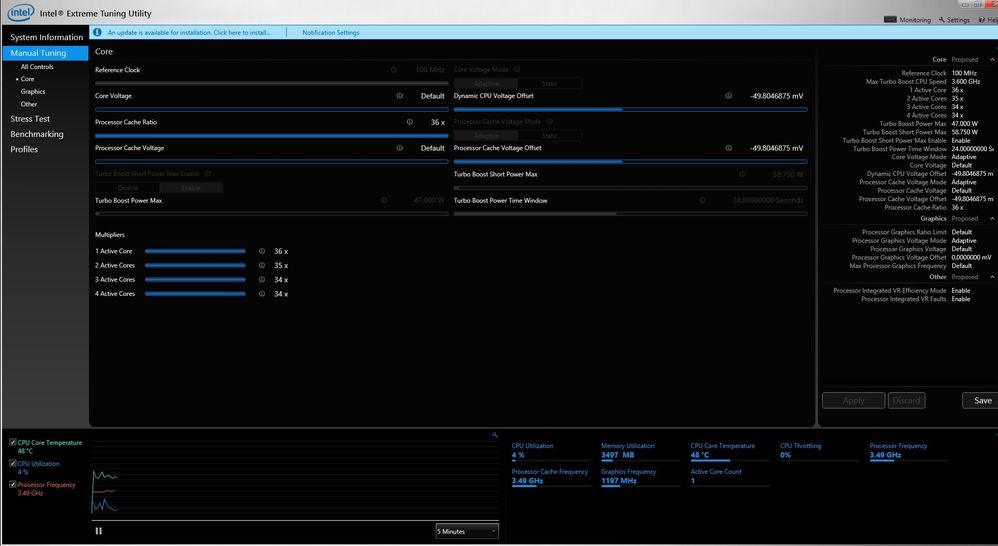
Task: Adjust the Dynamic CPU Voltage Offset slider
Action: coord(630,109)
